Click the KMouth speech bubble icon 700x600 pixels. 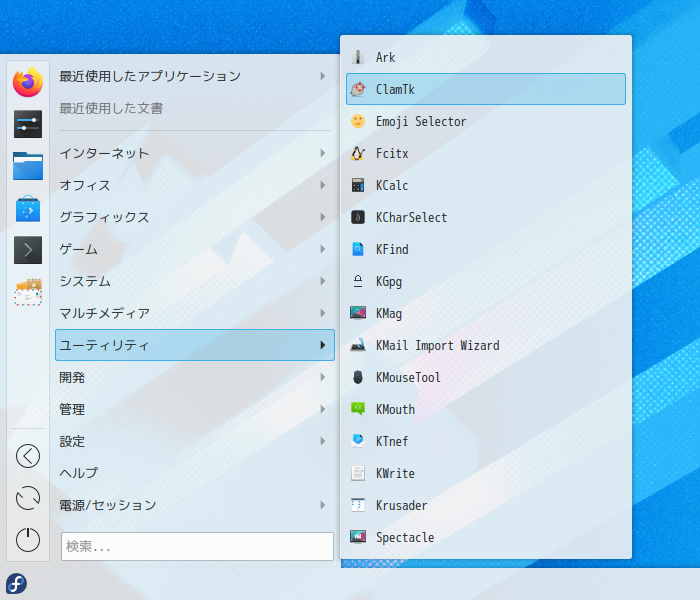(358, 409)
